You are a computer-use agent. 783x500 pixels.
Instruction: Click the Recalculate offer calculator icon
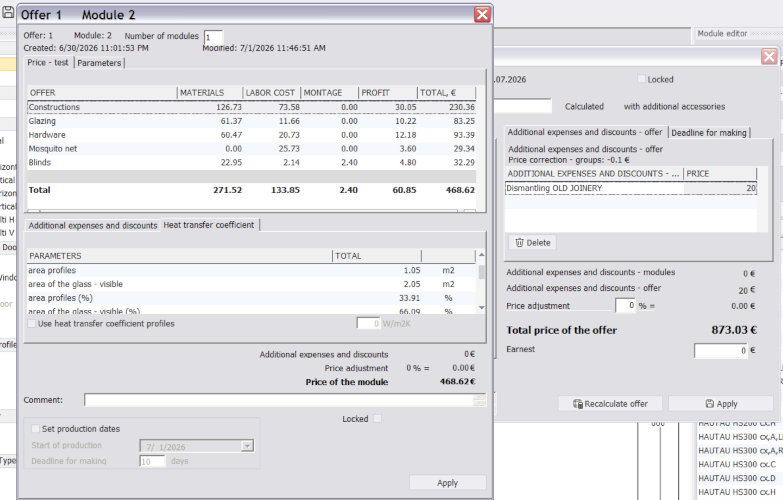(x=577, y=404)
